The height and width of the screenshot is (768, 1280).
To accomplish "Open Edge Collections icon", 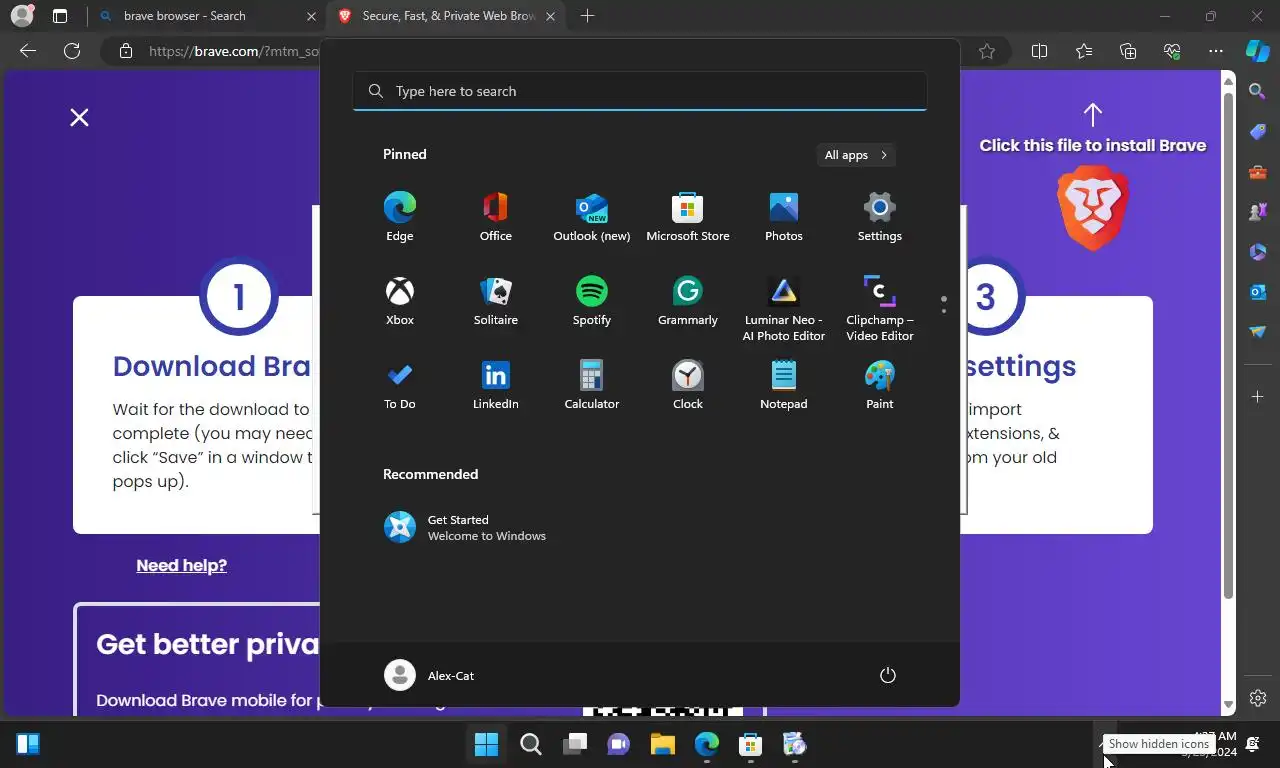I will (x=1128, y=51).
